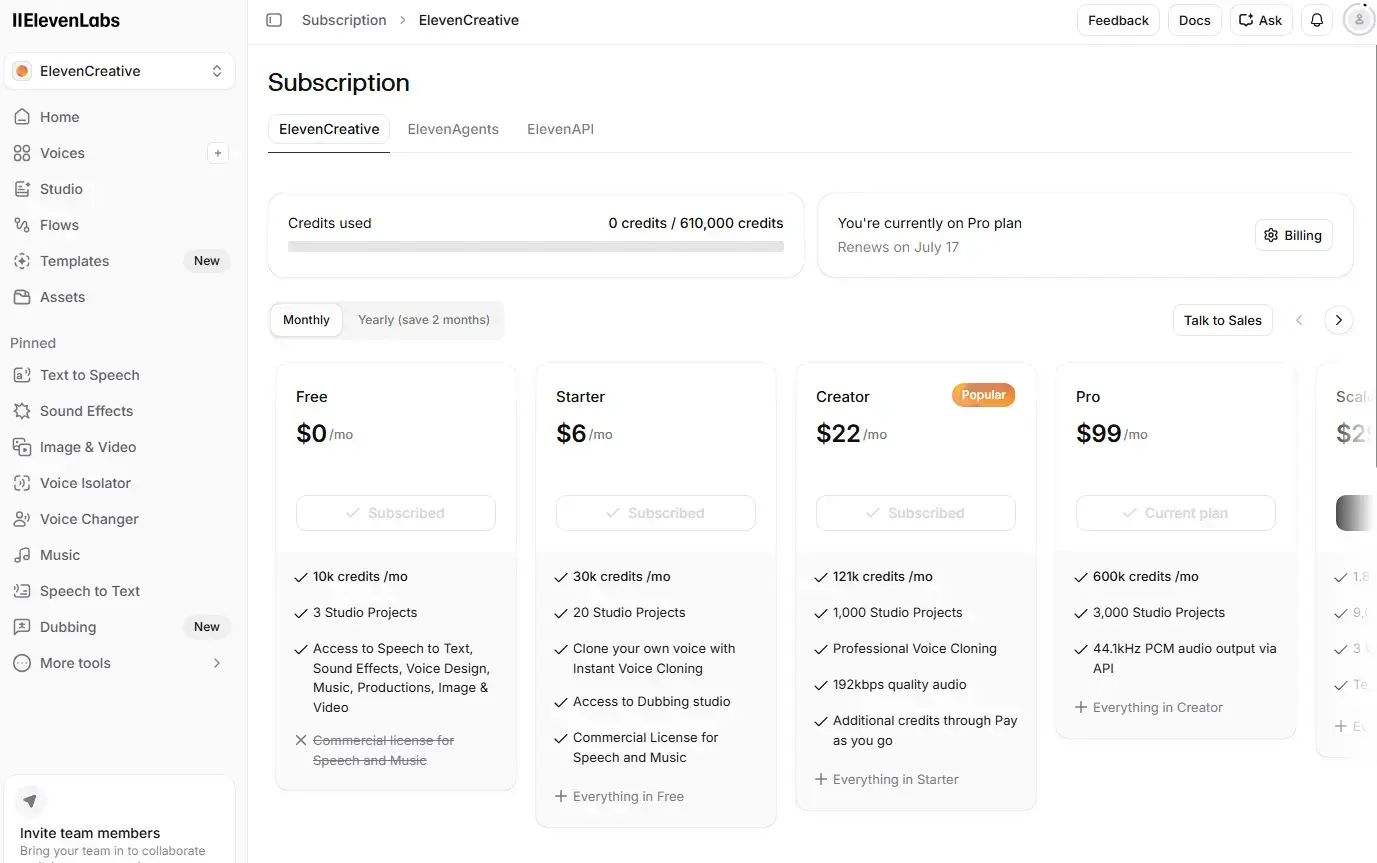1377x863 pixels.
Task: Click the "0 credits / 610,000 credits" text
Action: pyautogui.click(x=696, y=223)
